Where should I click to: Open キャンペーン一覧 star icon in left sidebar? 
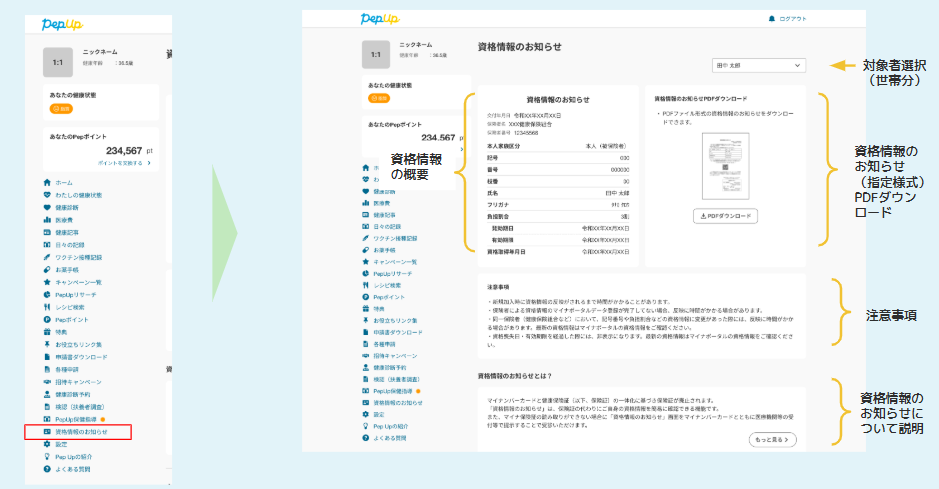(x=46, y=282)
